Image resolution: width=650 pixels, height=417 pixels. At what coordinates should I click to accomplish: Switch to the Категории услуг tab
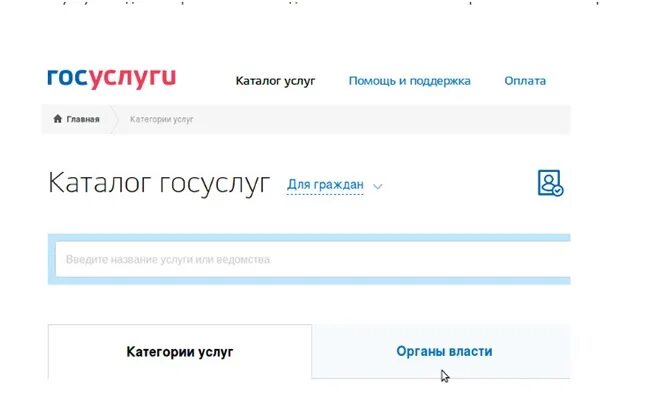tap(179, 352)
